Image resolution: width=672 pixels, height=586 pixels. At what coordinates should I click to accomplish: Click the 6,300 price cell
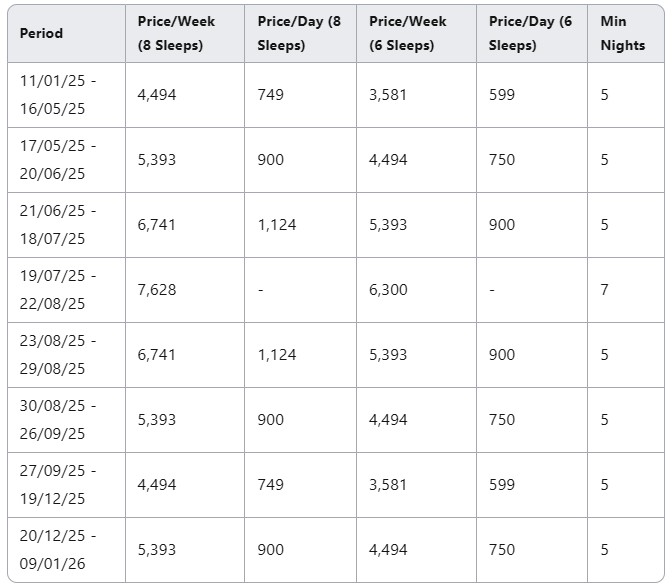click(388, 290)
